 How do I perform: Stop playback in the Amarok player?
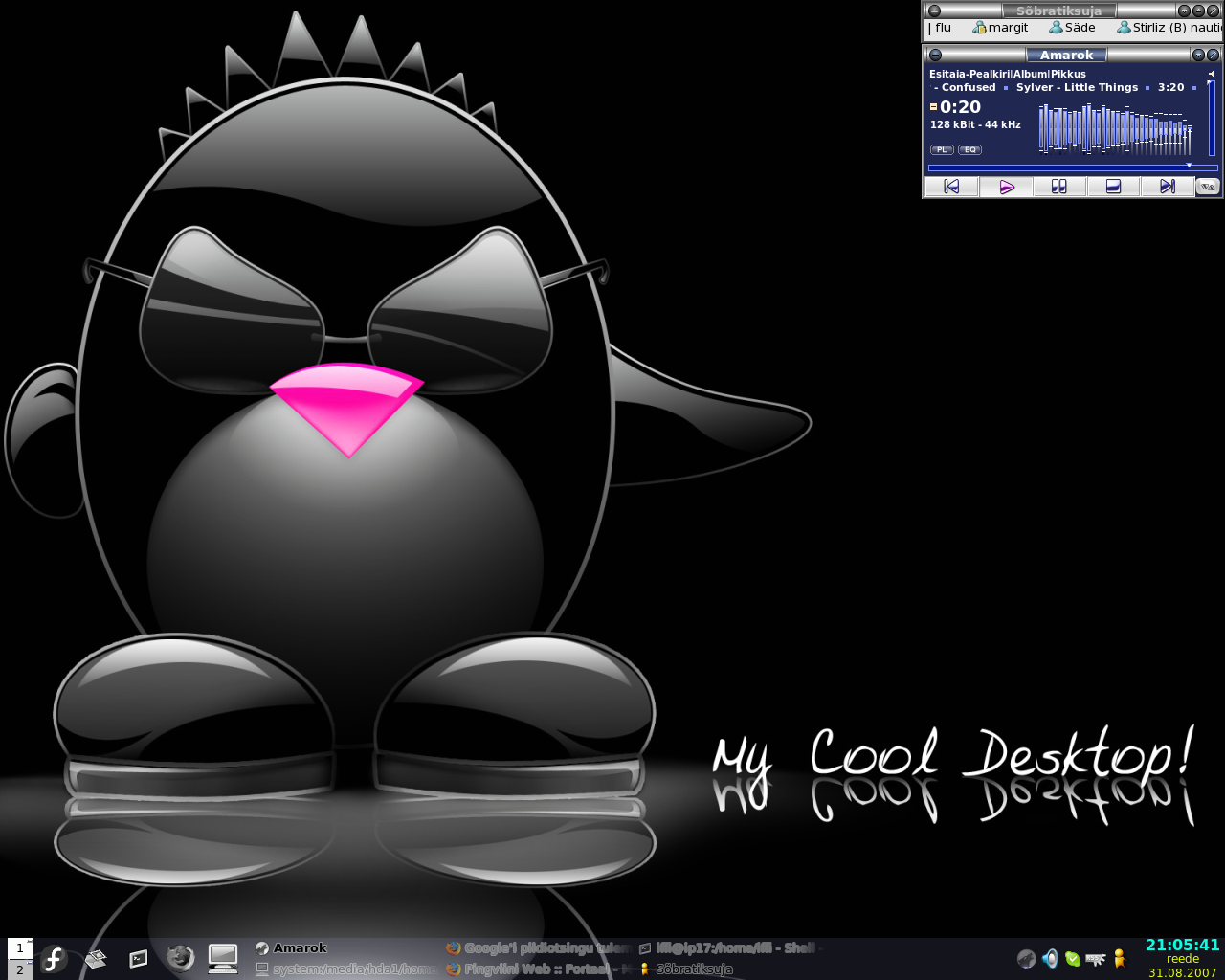point(1113,187)
